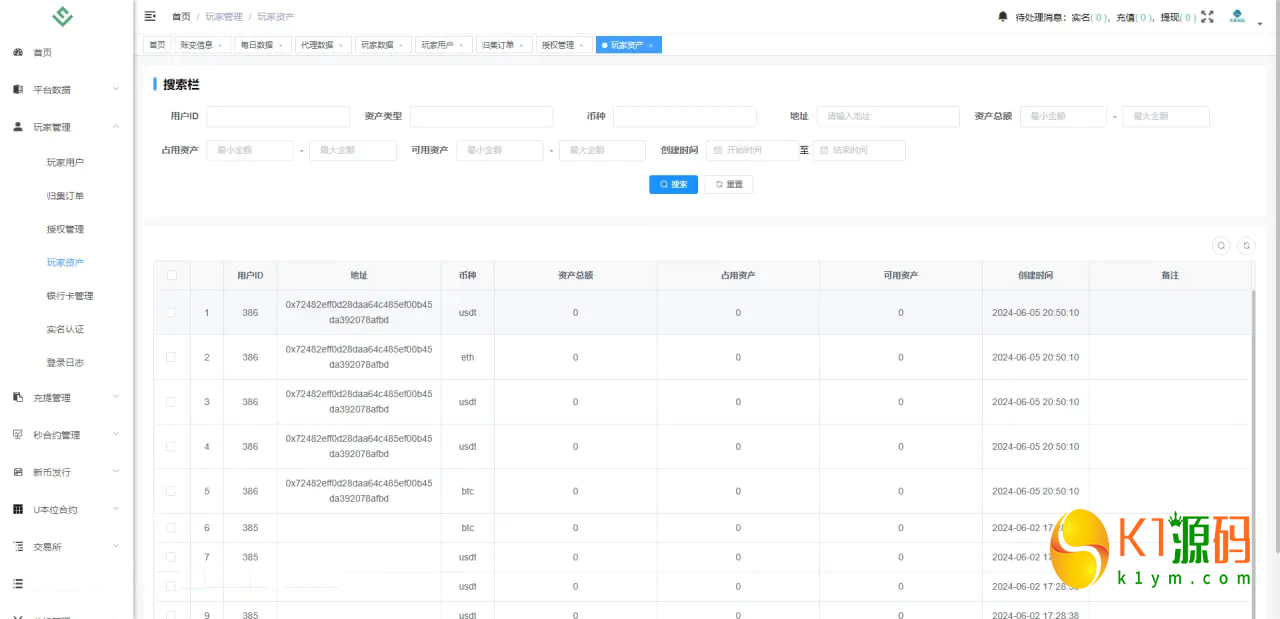The height and width of the screenshot is (619, 1280).
Task: Tick the select-all checkbox in table header
Action: coord(171,275)
